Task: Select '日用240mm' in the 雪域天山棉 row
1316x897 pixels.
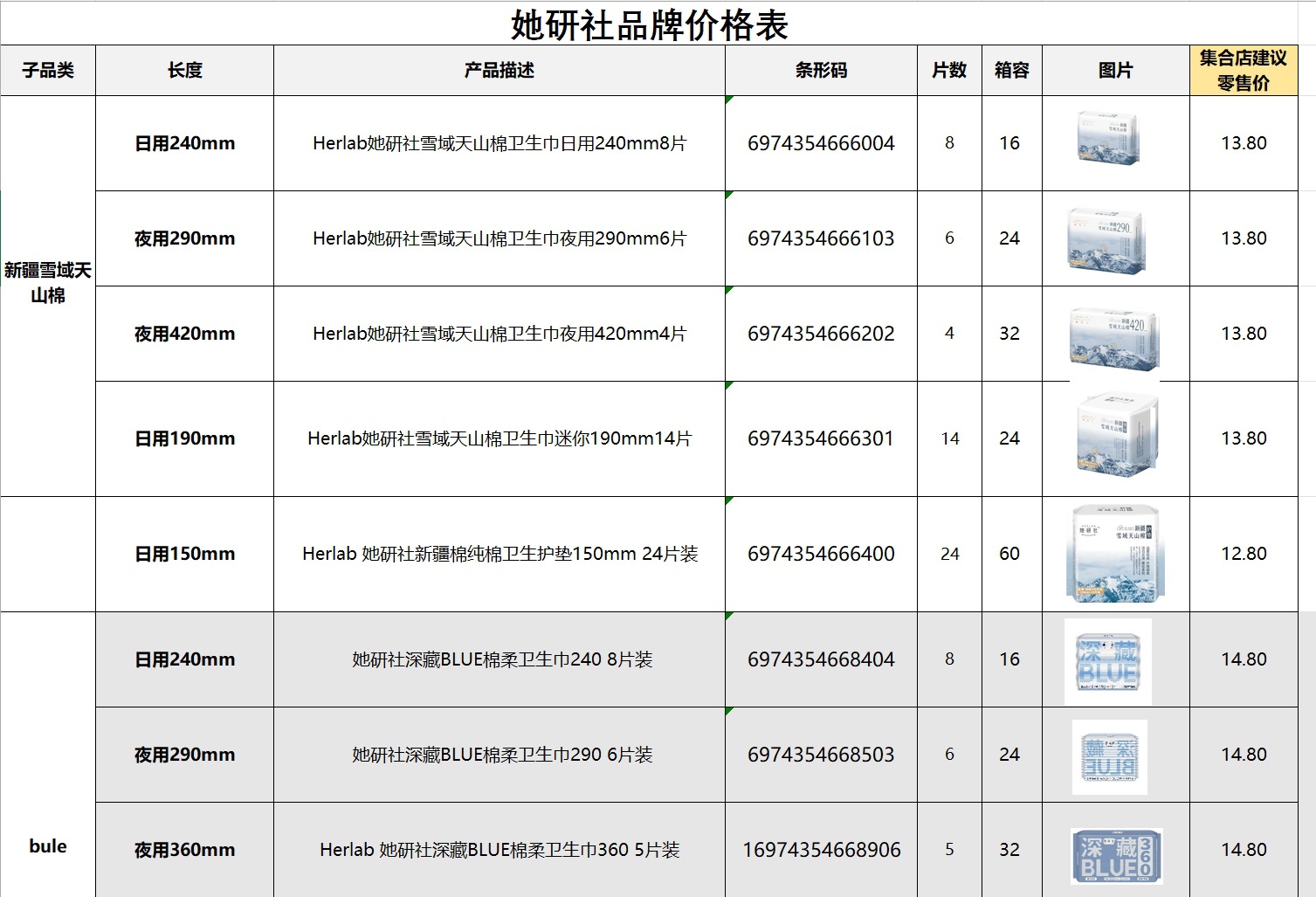Action: (184, 143)
